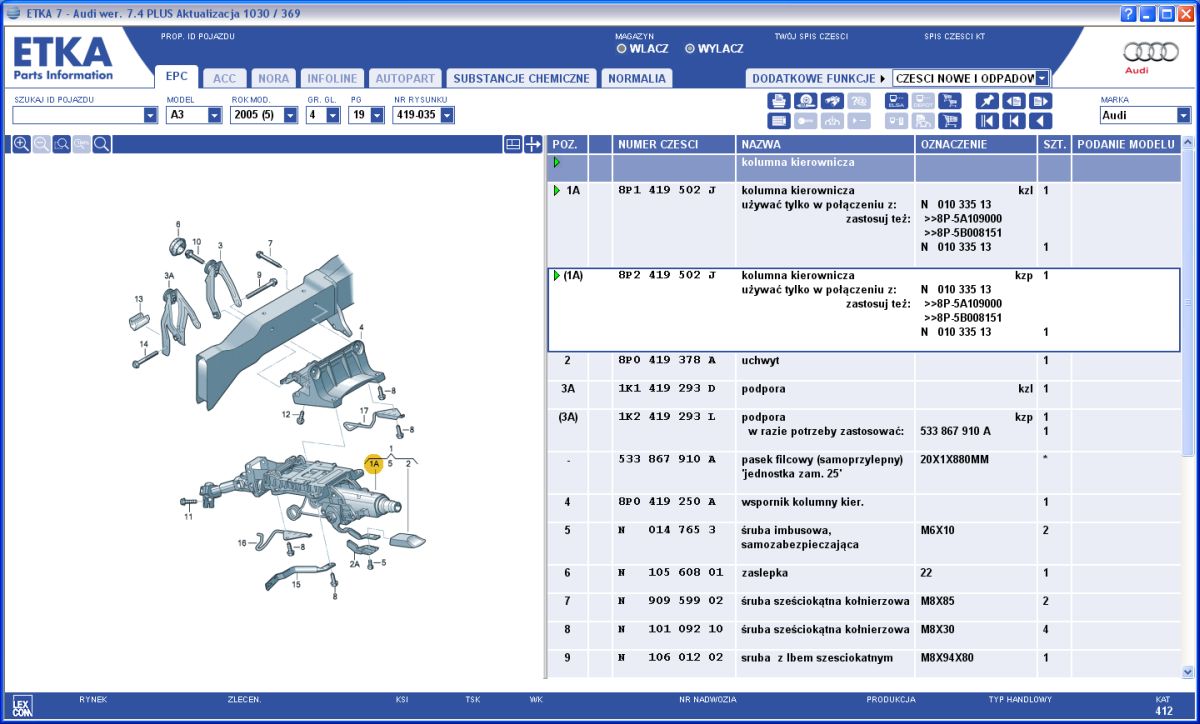Click green arrow on the (1A) row
1200x724 pixels.
(x=557, y=275)
